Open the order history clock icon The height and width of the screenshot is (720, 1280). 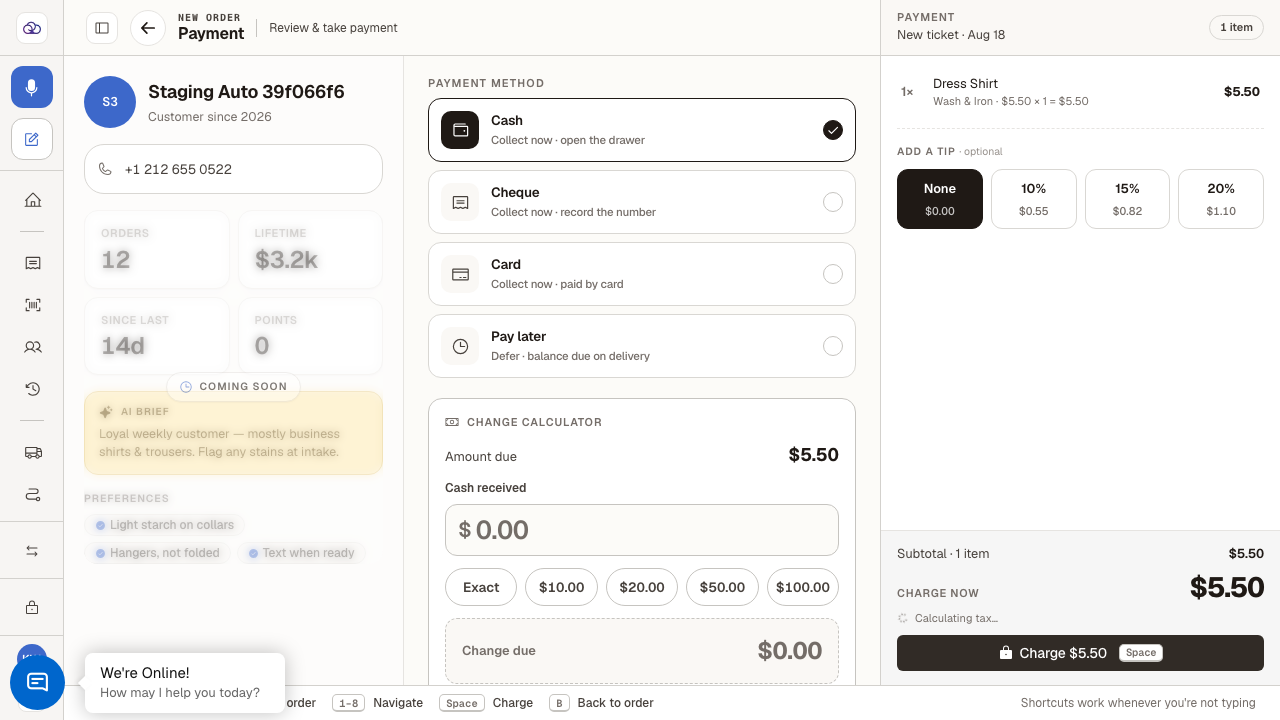(32, 389)
